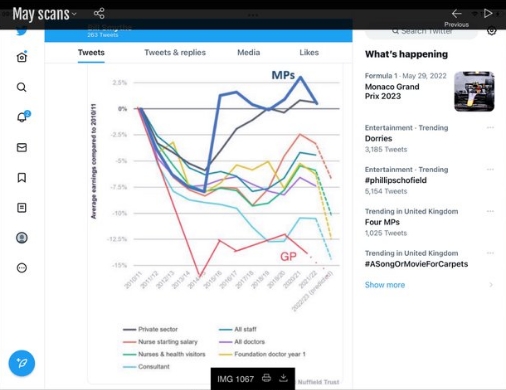This screenshot has height=390, width=506.
Task: Click the MPs label on chart
Action: [283, 75]
